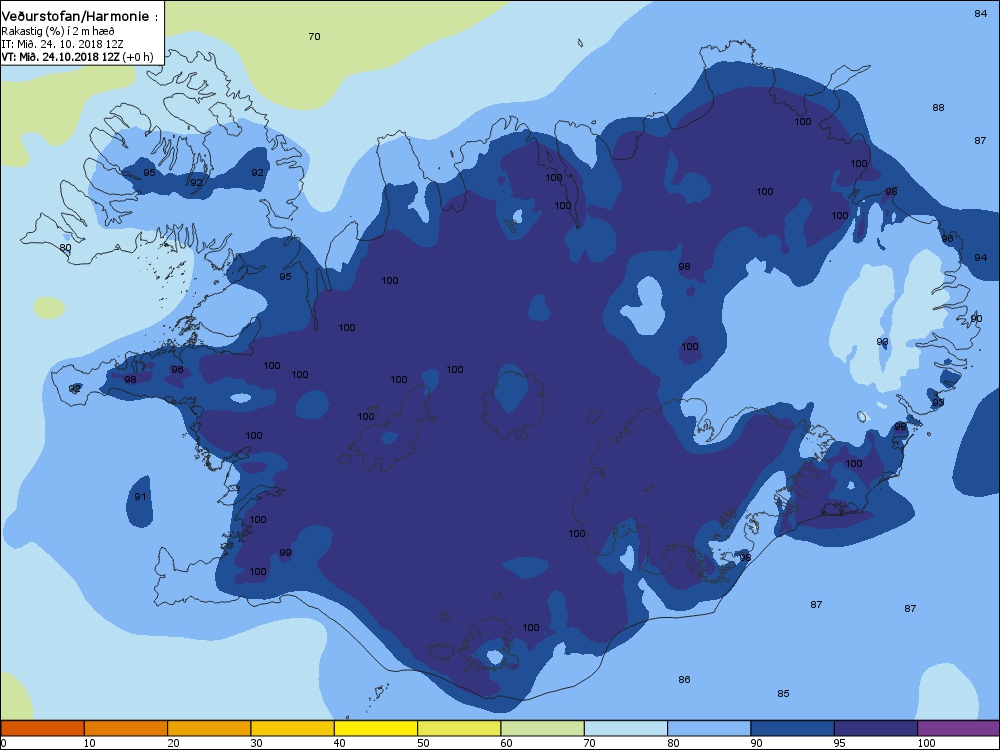Viewport: 1000px width, 750px height.
Task: Click the 'Veðurstofan/Harmonie' title text
Action: [76, 17]
